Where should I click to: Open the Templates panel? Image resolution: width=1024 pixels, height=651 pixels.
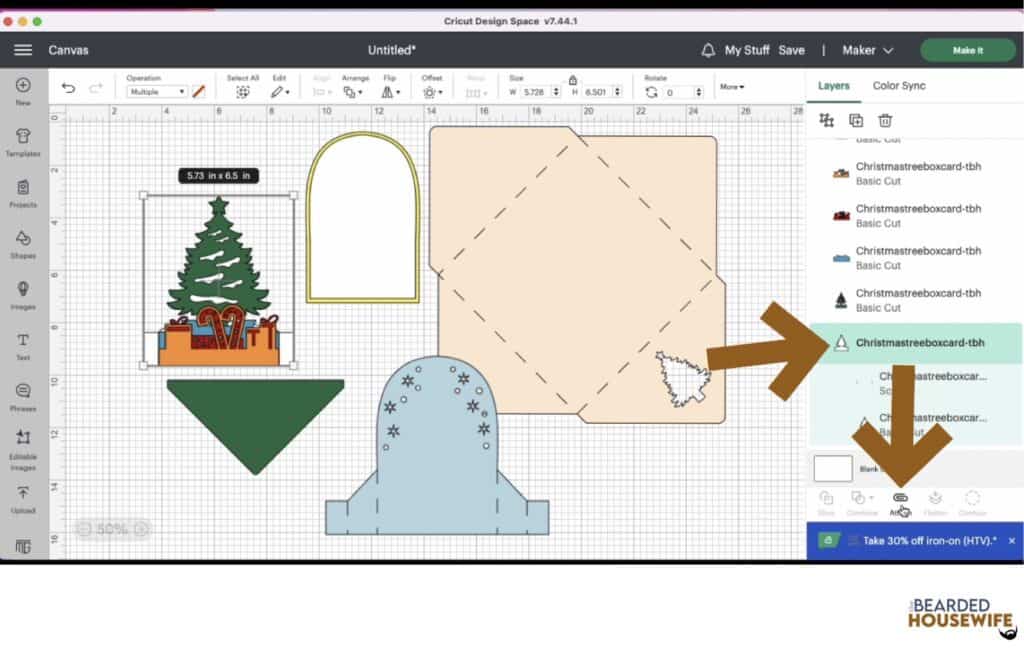click(22, 140)
